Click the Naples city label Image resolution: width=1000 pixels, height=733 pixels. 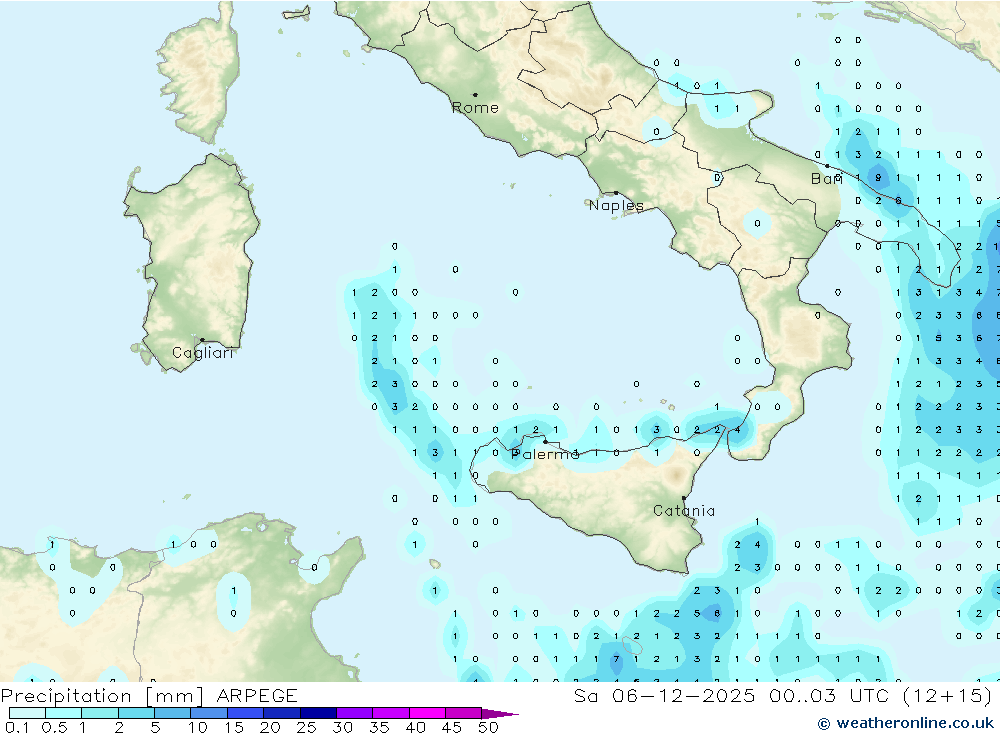[x=616, y=205]
